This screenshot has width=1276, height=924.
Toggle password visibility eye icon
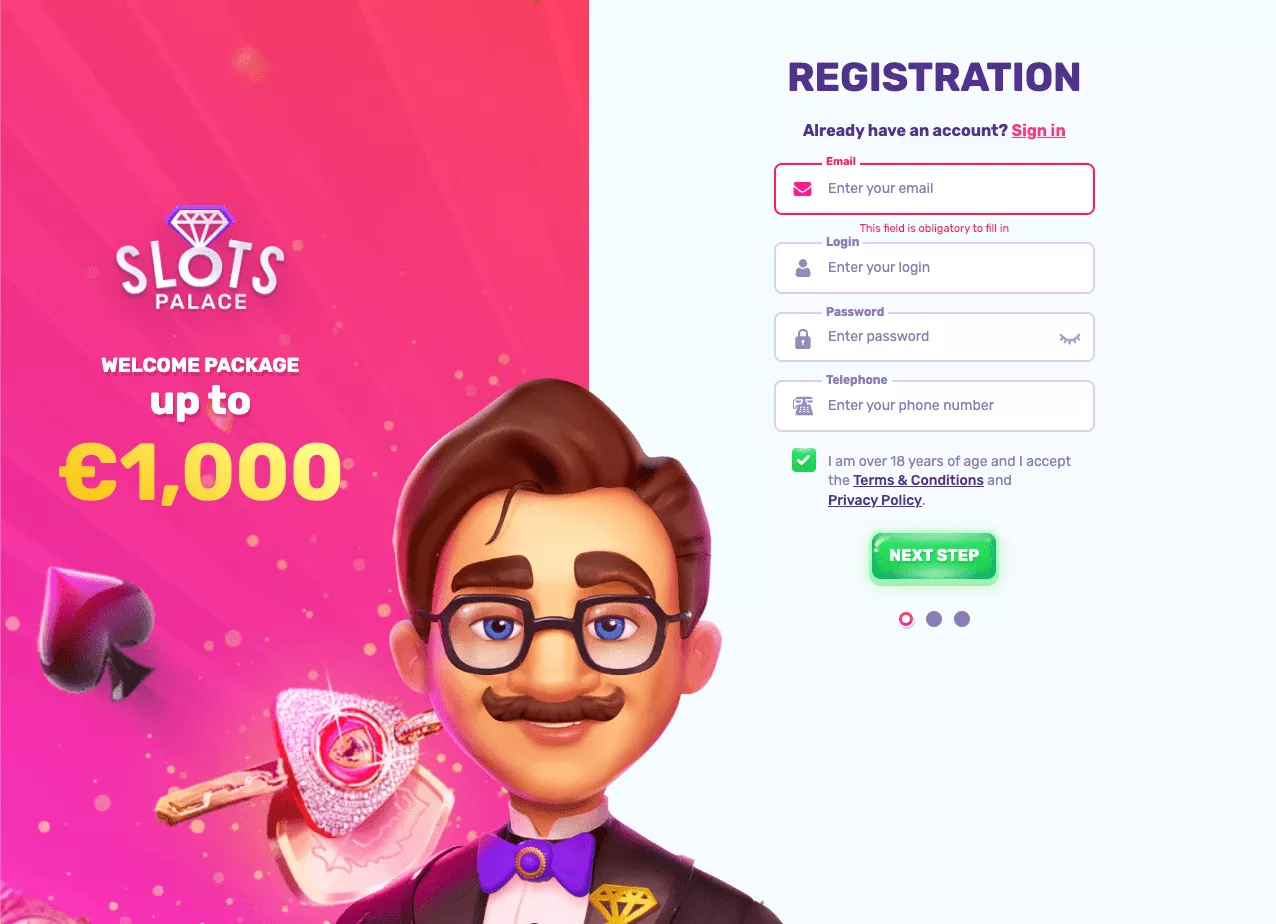(1070, 339)
